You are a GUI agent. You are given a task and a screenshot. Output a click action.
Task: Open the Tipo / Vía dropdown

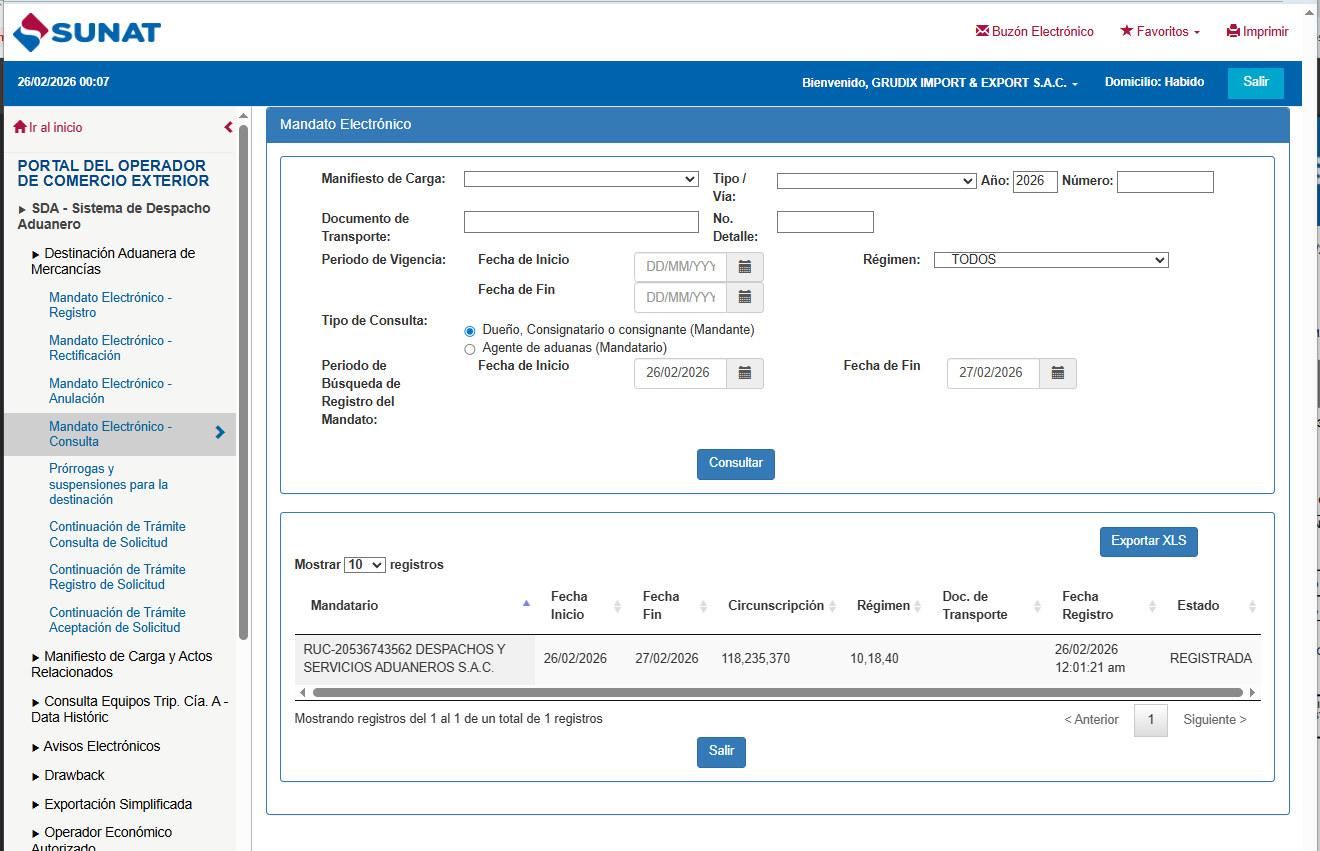click(876, 181)
